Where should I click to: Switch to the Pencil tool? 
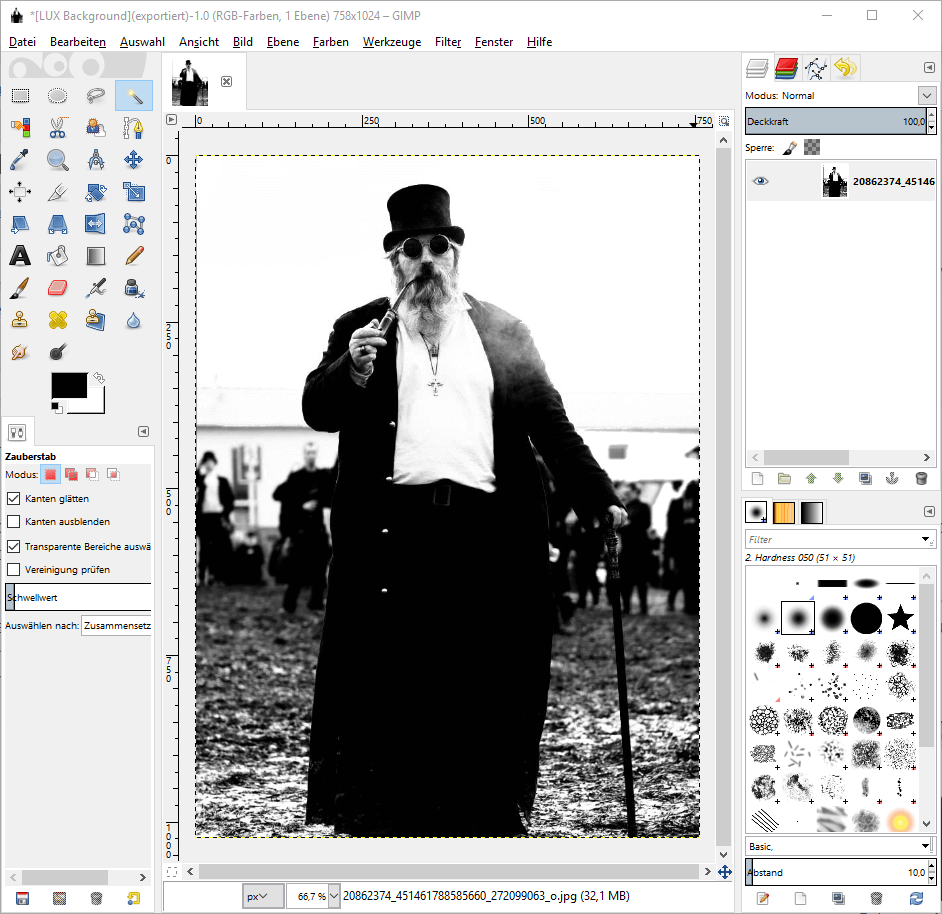tap(134, 255)
